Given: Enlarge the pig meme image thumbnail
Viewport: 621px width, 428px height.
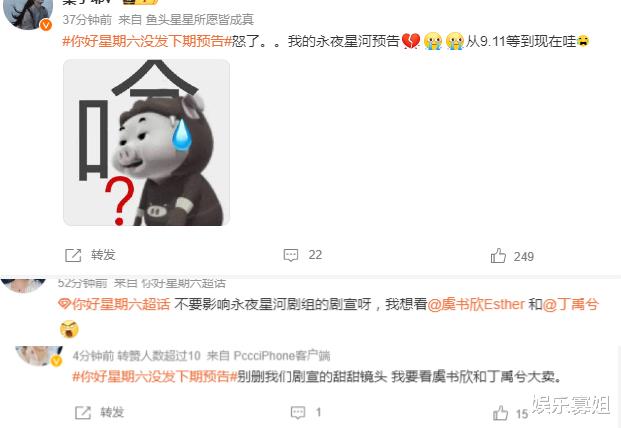Looking at the screenshot, I should [147, 143].
